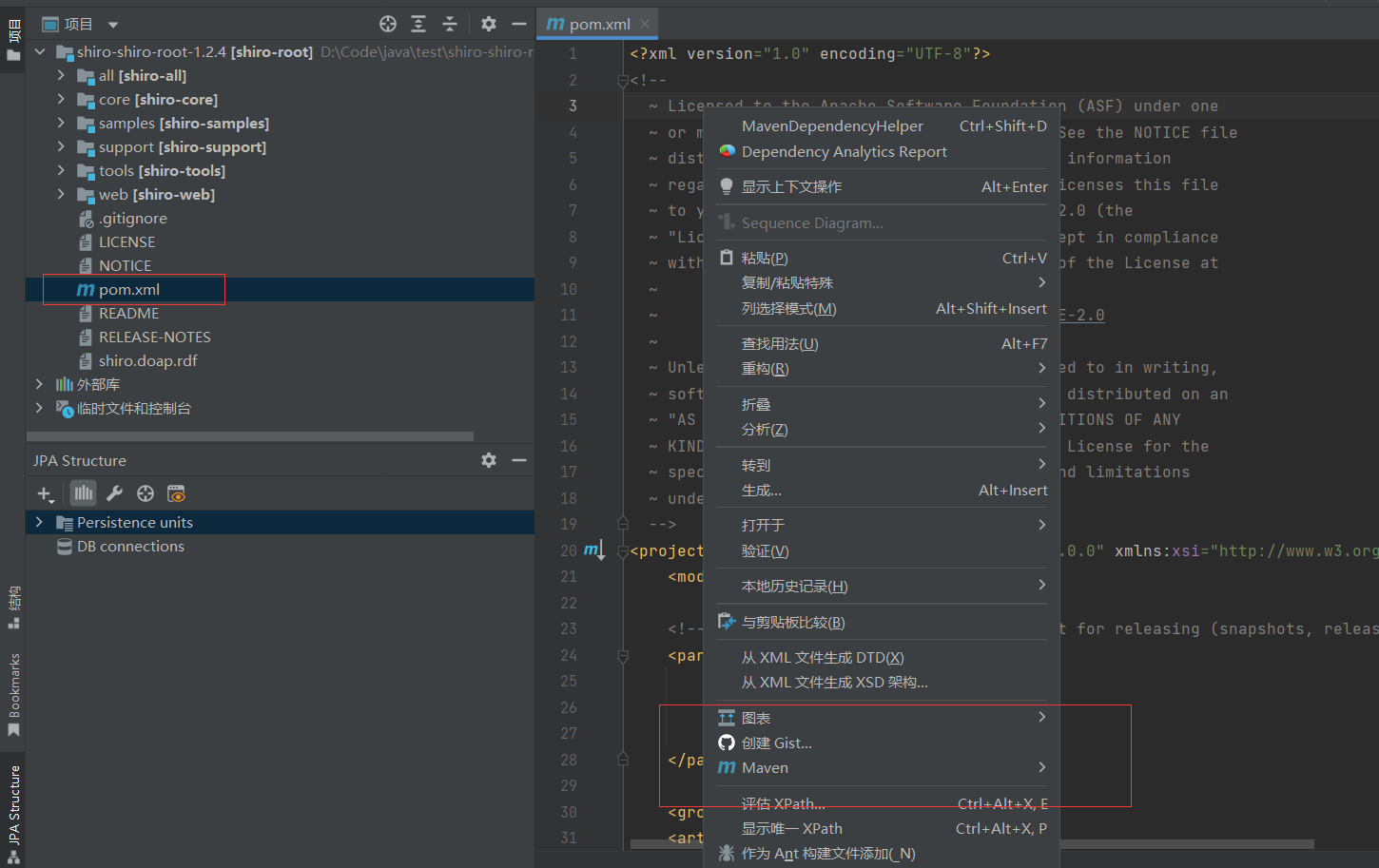Choose 列选择模式(M) menu item
This screenshot has height=868, width=1379.
(882, 308)
